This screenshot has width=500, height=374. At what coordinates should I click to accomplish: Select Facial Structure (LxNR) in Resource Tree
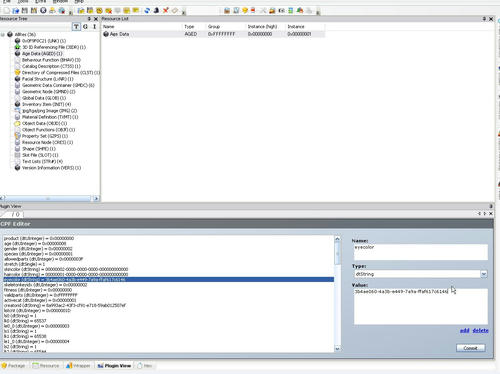(47, 79)
